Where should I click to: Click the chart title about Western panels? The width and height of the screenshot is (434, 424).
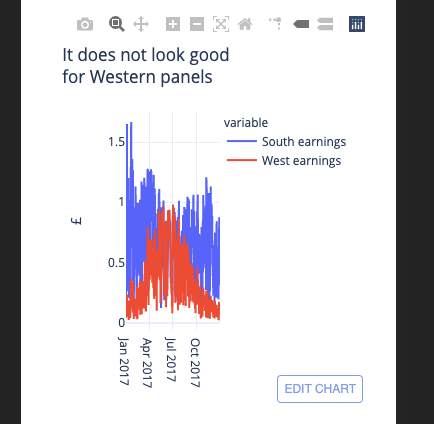click(146, 66)
